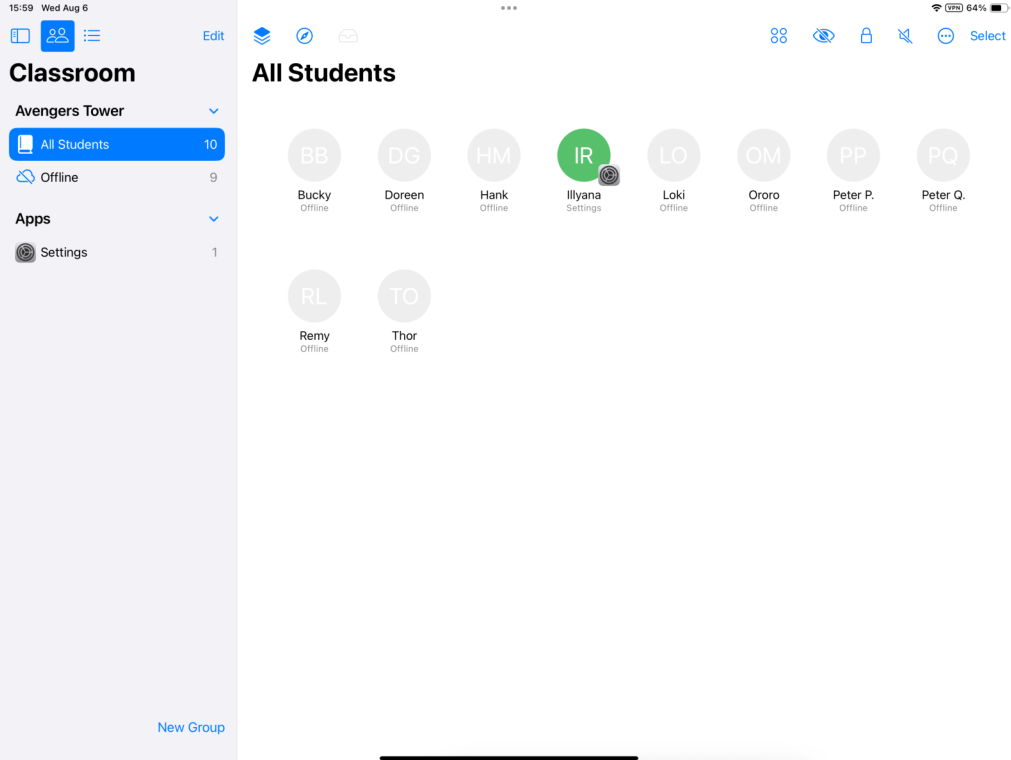Select student Bucky's avatar

(x=314, y=155)
